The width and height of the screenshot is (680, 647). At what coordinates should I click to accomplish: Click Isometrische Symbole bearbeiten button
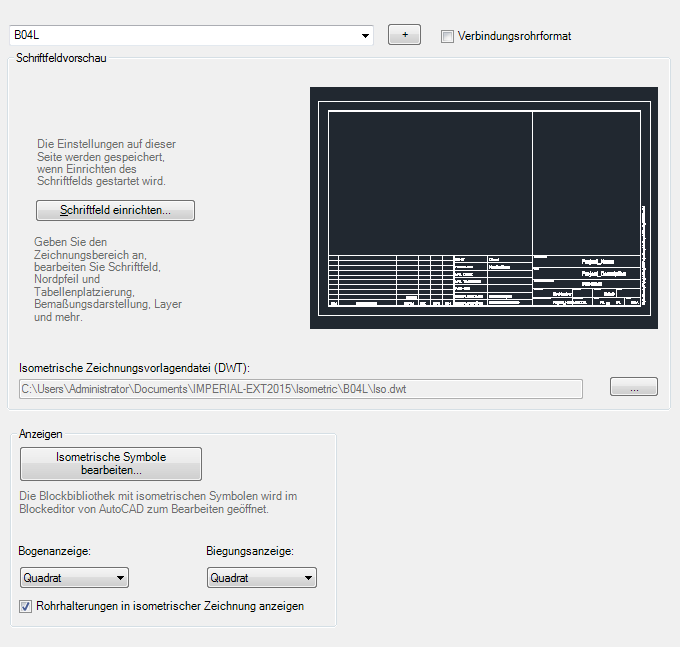pos(111,464)
